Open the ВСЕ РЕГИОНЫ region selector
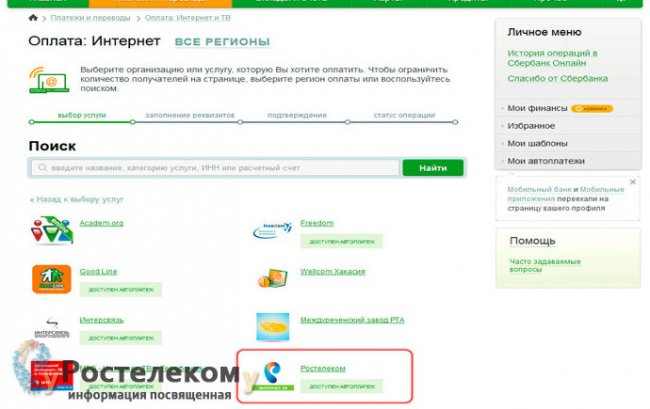 pos(222,42)
